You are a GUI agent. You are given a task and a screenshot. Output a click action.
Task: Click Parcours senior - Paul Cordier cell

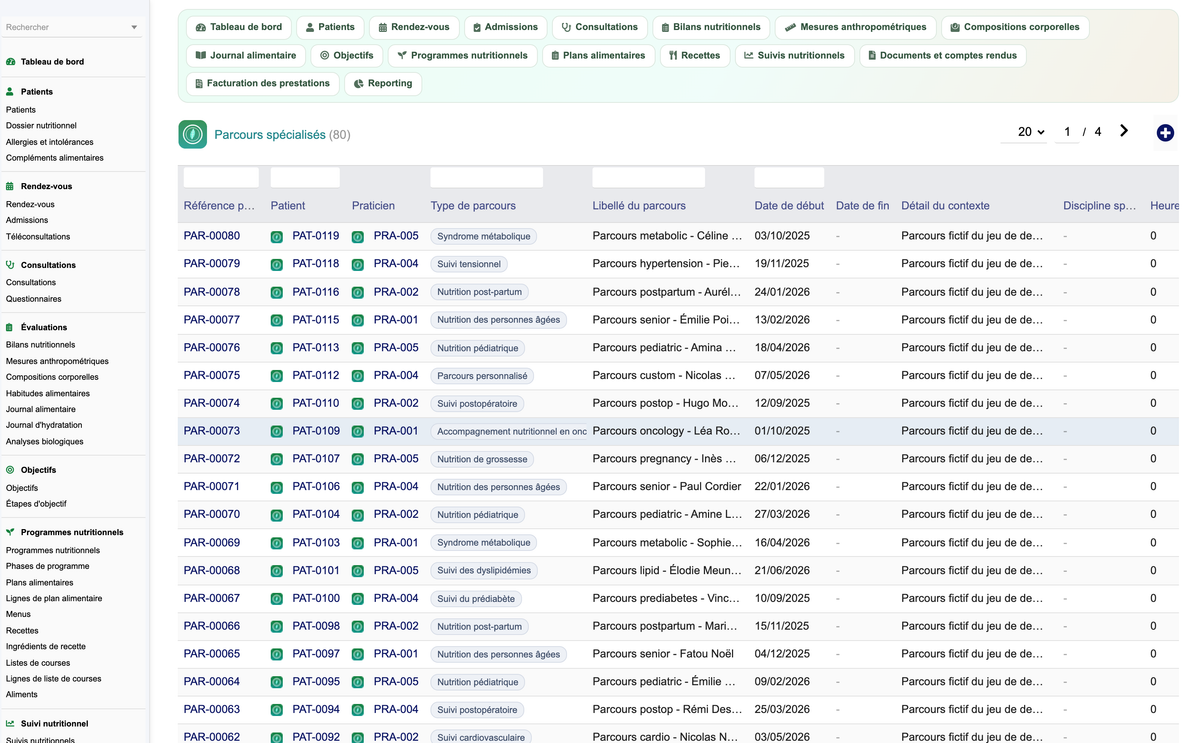pyautogui.click(x=667, y=487)
